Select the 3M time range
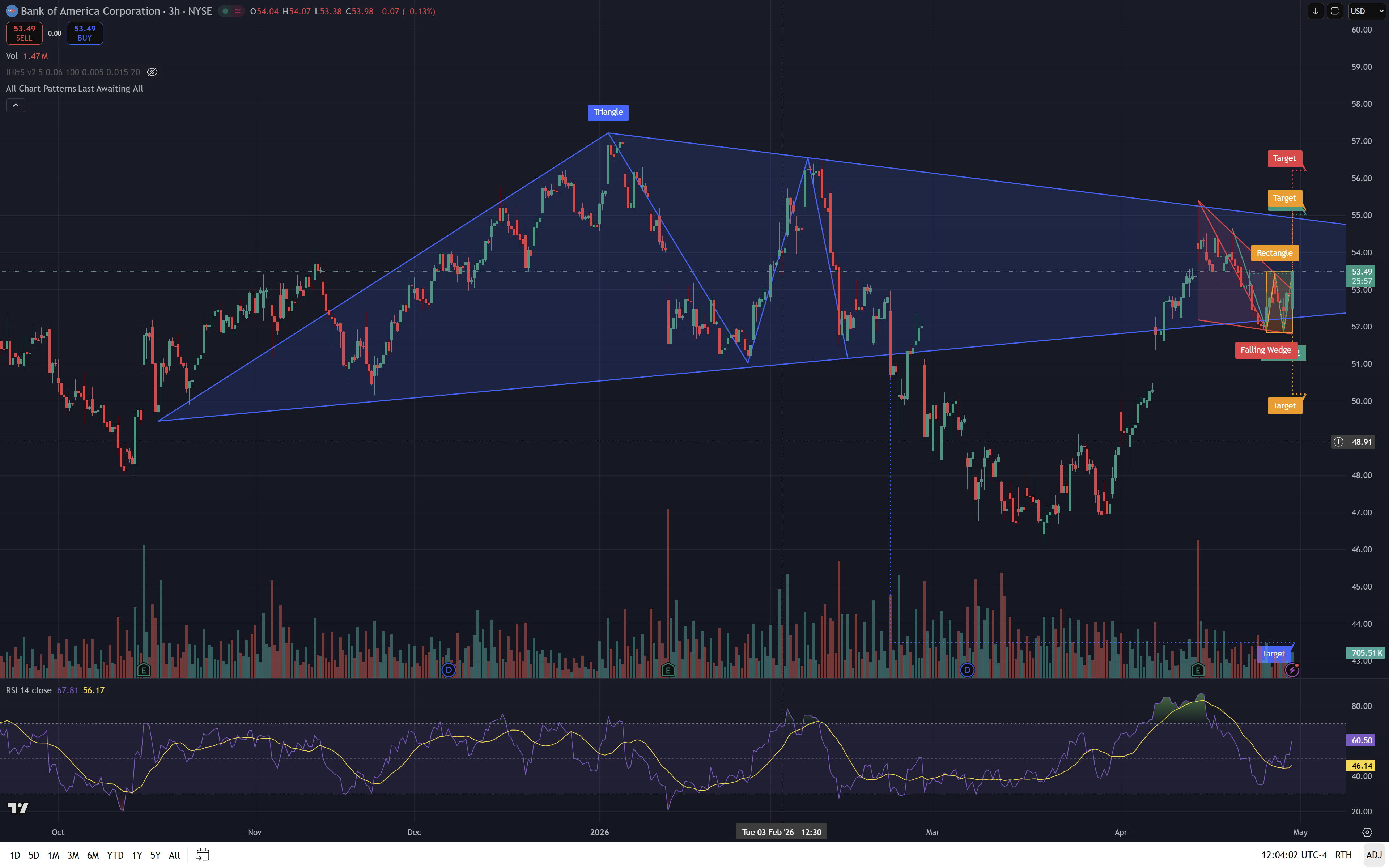The width and height of the screenshot is (1389, 868). pos(73,855)
